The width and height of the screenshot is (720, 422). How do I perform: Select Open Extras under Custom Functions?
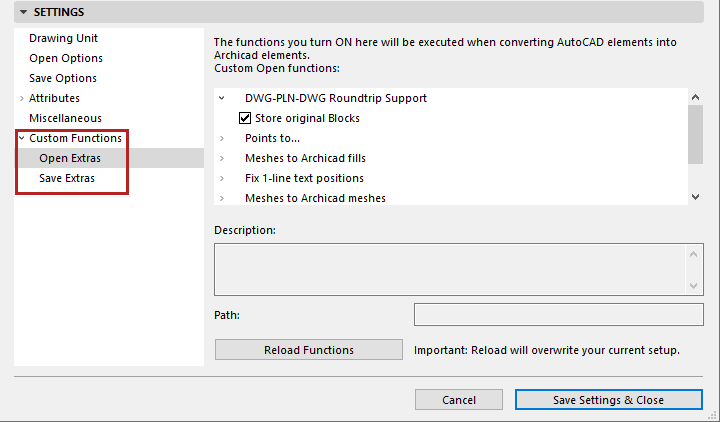coord(70,158)
